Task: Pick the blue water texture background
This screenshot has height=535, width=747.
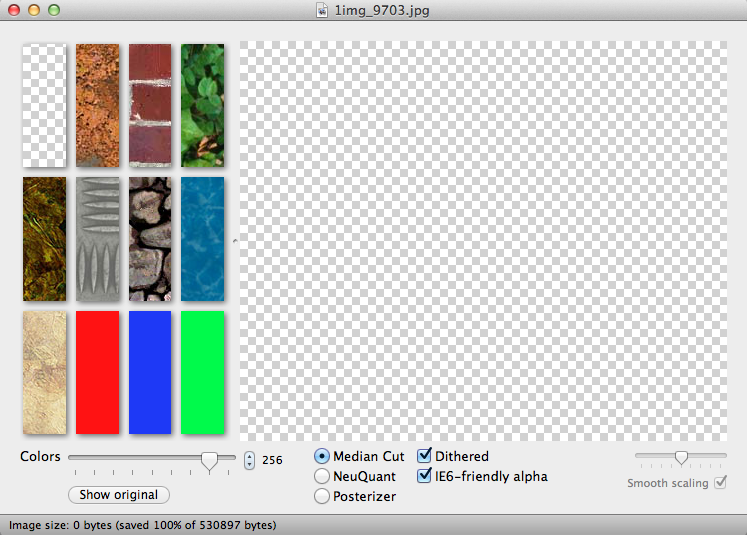Action: 202,239
